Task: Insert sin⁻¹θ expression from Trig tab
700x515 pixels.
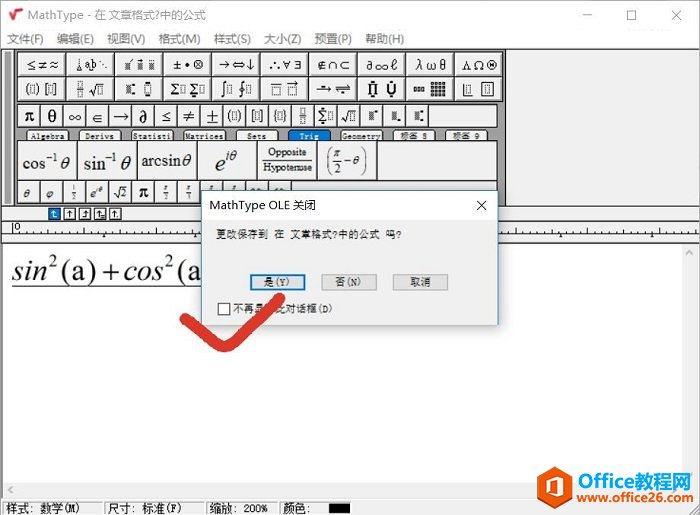Action: click(107, 161)
